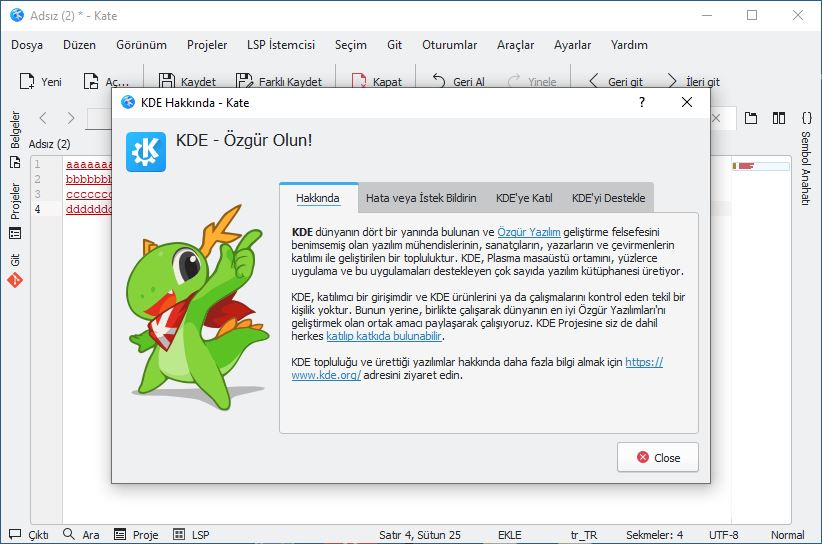Open the LSP İstemcisi menu
Screen dimensions: 822x544
pyautogui.click(x=280, y=45)
